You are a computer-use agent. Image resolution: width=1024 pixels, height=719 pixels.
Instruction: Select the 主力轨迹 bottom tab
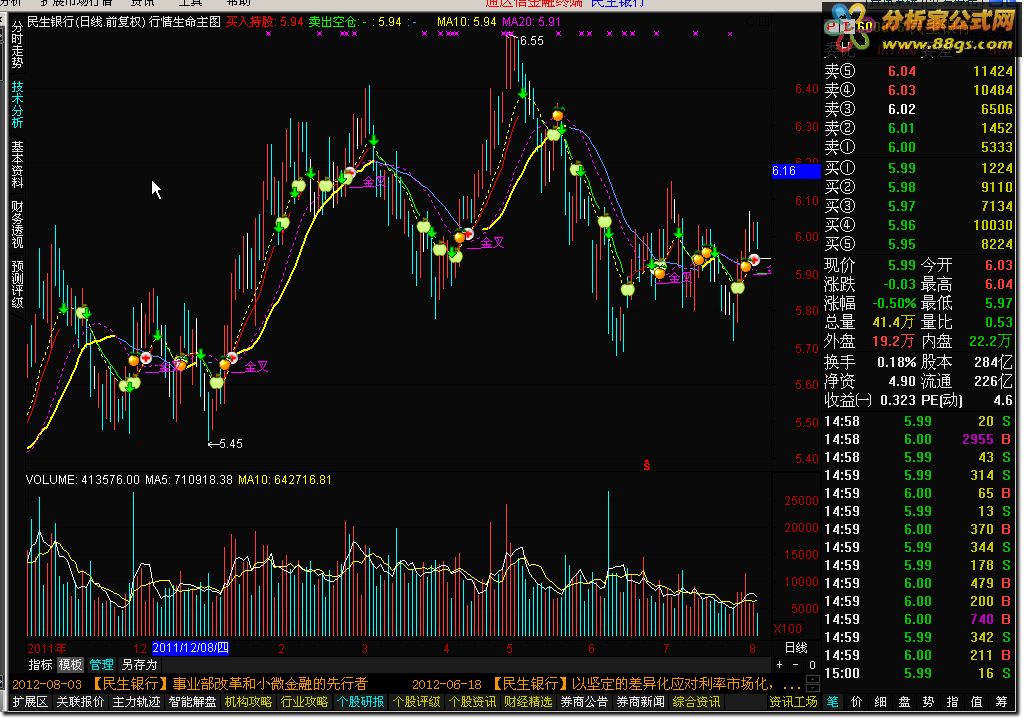(x=136, y=702)
